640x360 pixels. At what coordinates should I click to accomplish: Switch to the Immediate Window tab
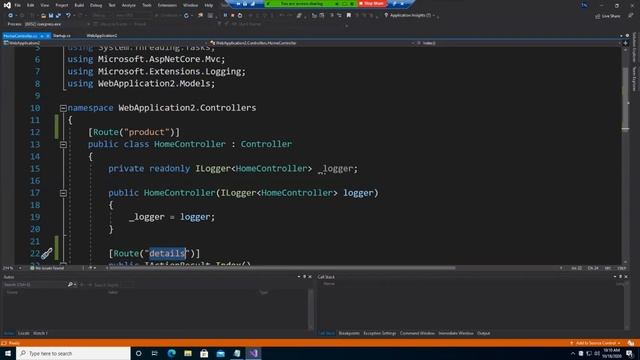456,333
